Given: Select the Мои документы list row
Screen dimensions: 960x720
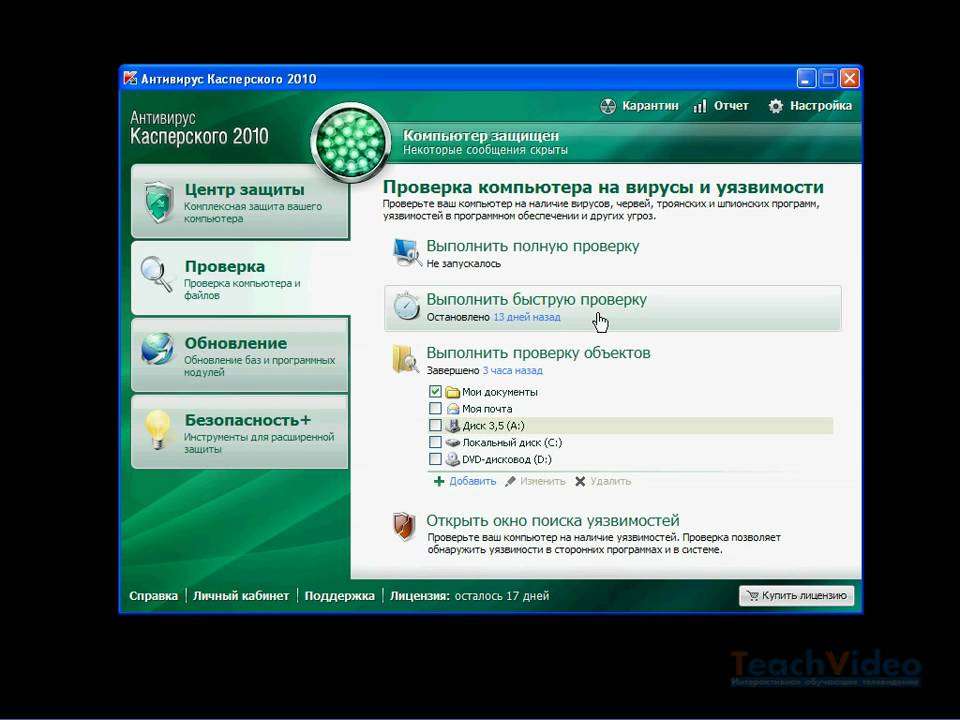Looking at the screenshot, I should pos(631,392).
